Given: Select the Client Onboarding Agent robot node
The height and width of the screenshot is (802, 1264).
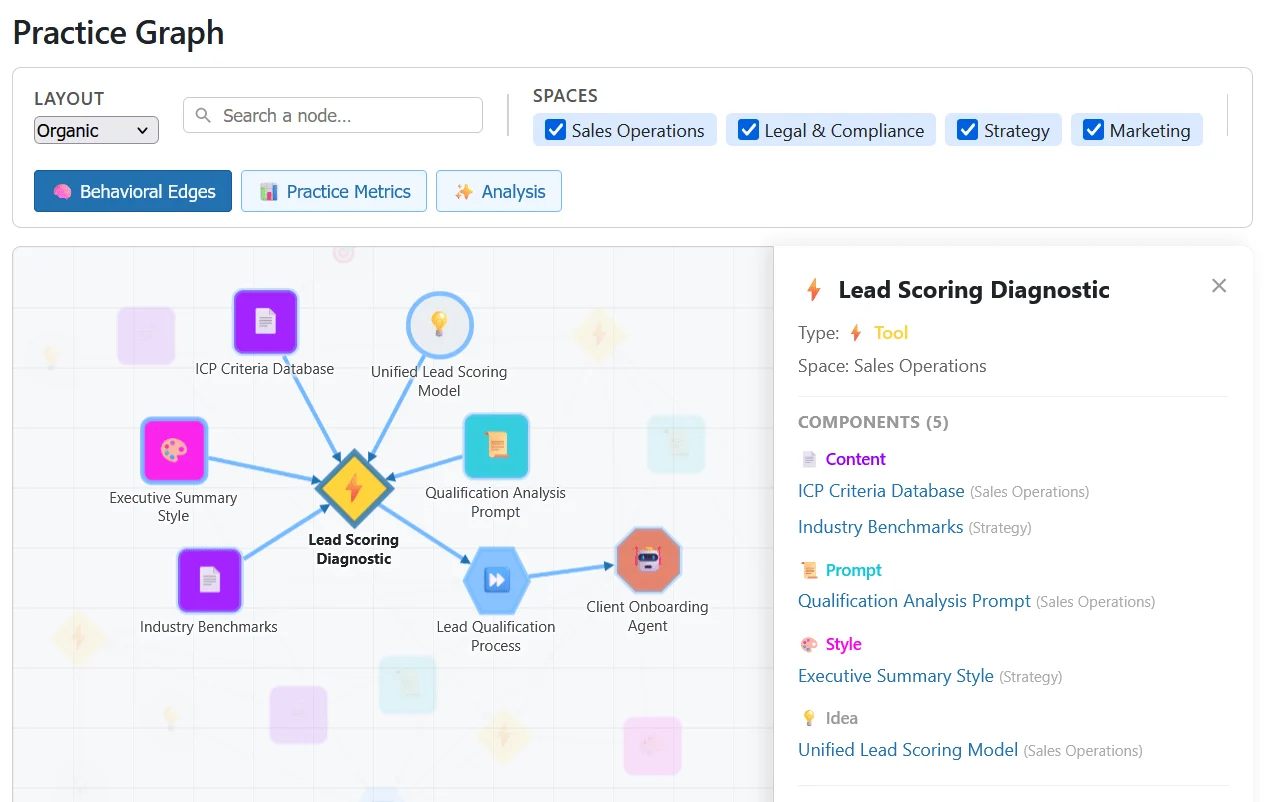Looking at the screenshot, I should pyautogui.click(x=648, y=561).
